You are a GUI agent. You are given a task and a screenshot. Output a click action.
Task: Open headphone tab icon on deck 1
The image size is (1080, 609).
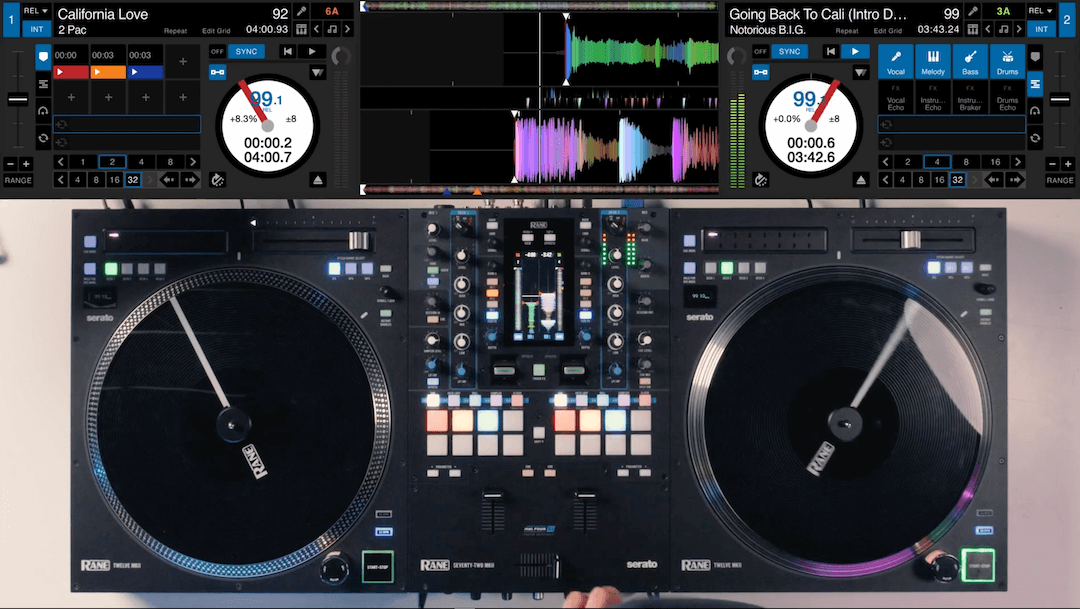[x=43, y=111]
